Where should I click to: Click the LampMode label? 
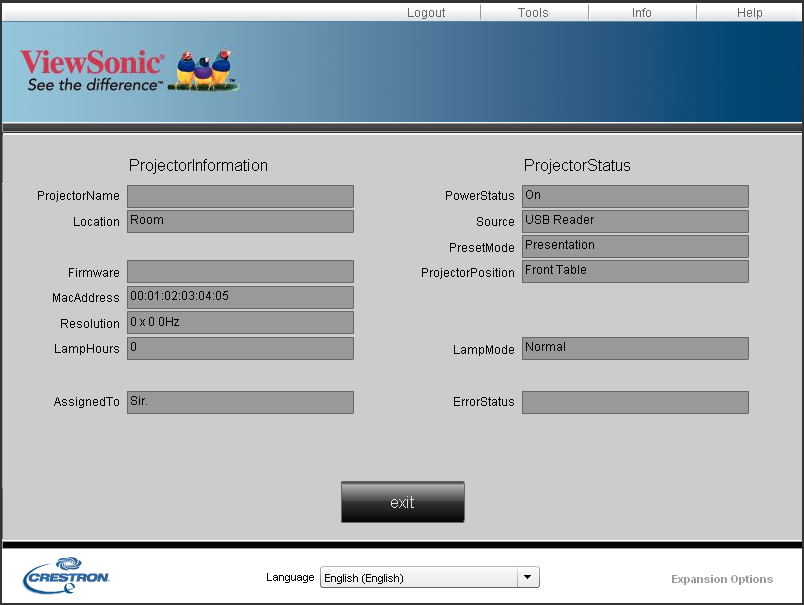pyautogui.click(x=484, y=350)
